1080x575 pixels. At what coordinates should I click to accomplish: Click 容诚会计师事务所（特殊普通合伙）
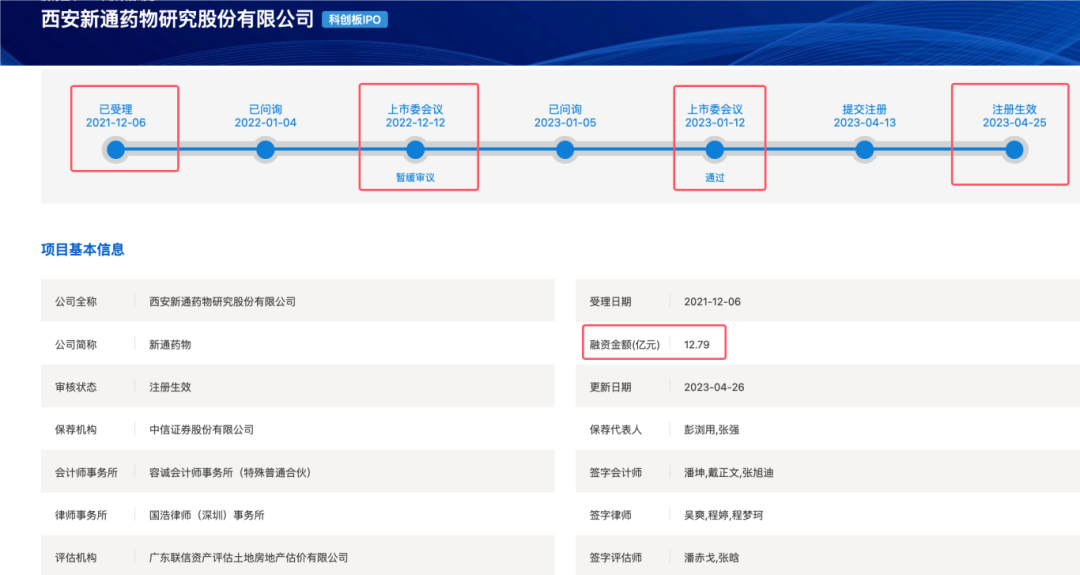pos(231,472)
